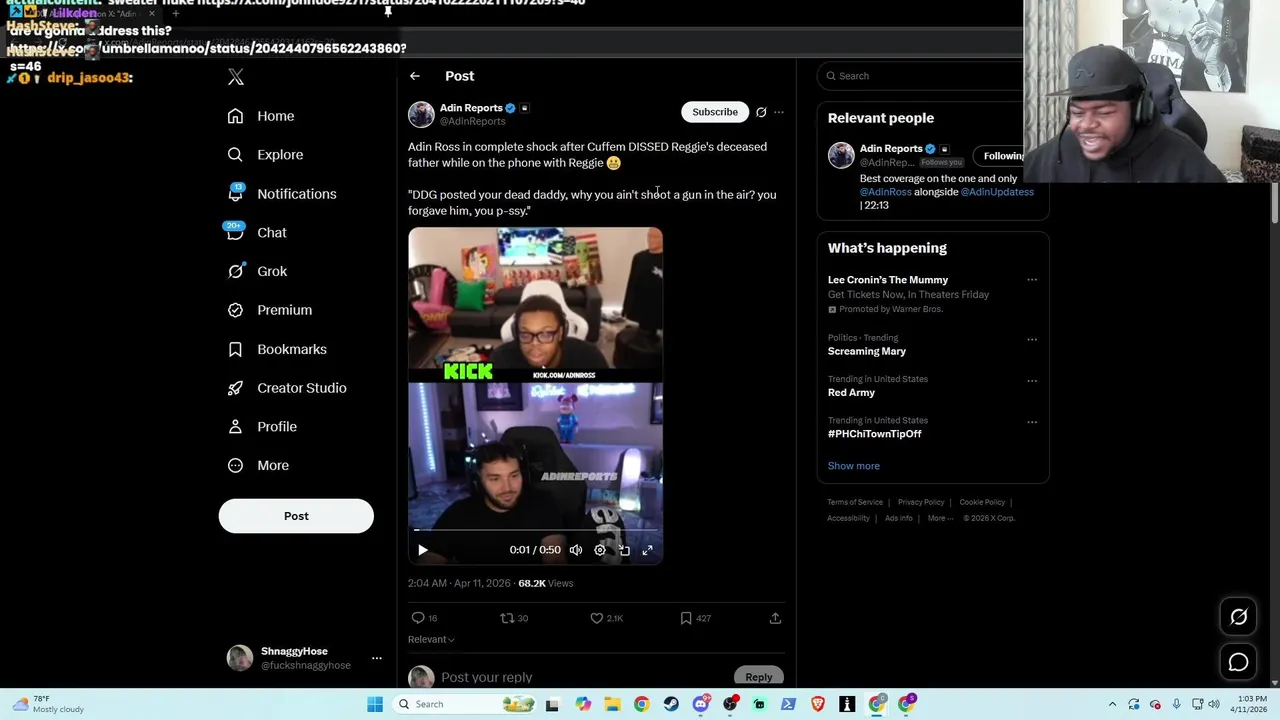Viewport: 1280px width, 720px height.
Task: Open Terms of Service footer link
Action: (855, 502)
